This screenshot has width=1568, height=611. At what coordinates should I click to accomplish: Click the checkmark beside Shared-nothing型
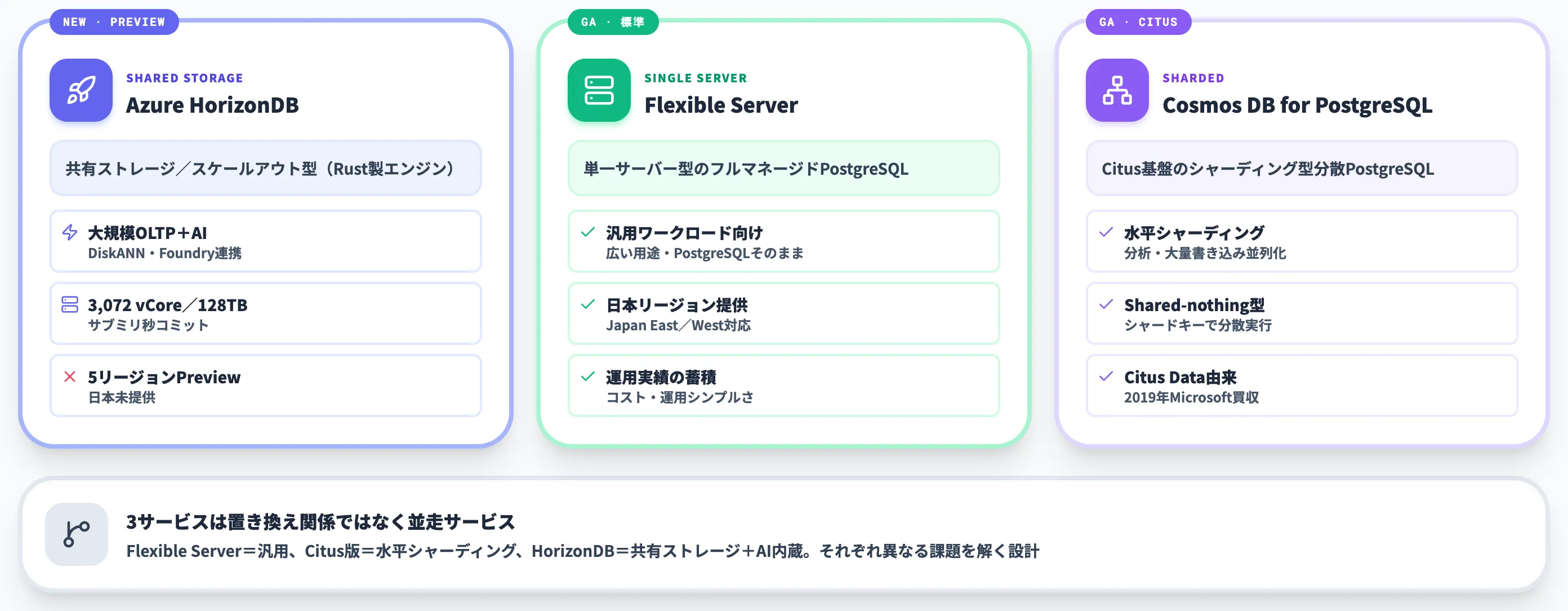[x=1106, y=304]
